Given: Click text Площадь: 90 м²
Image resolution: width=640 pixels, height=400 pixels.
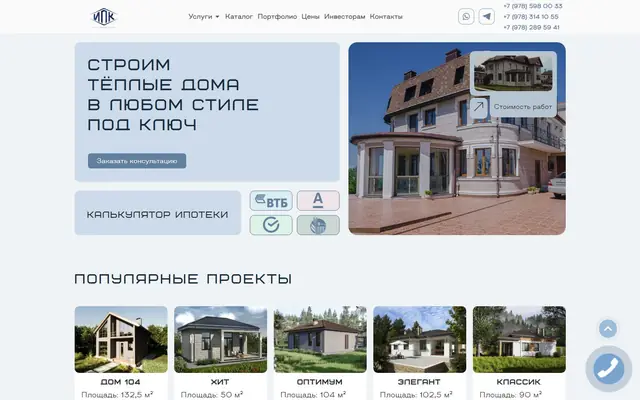Looking at the screenshot, I should point(511,395).
